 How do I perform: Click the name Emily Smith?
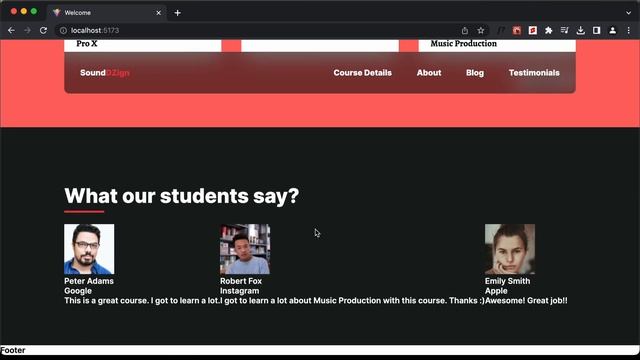507,281
